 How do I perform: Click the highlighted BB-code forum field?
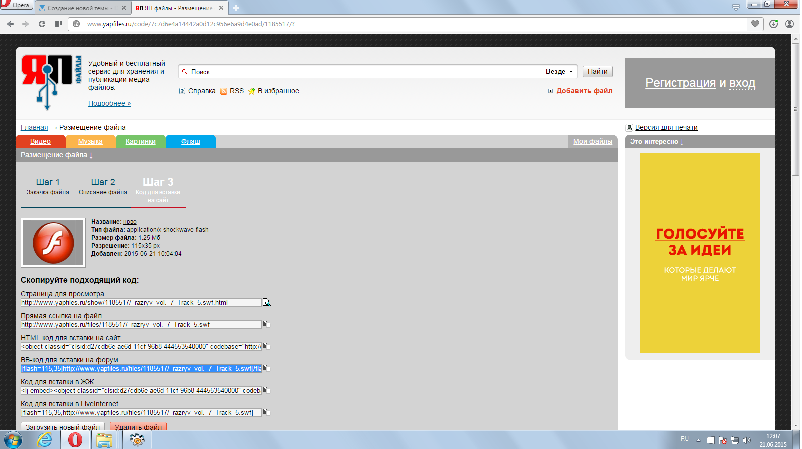point(140,368)
